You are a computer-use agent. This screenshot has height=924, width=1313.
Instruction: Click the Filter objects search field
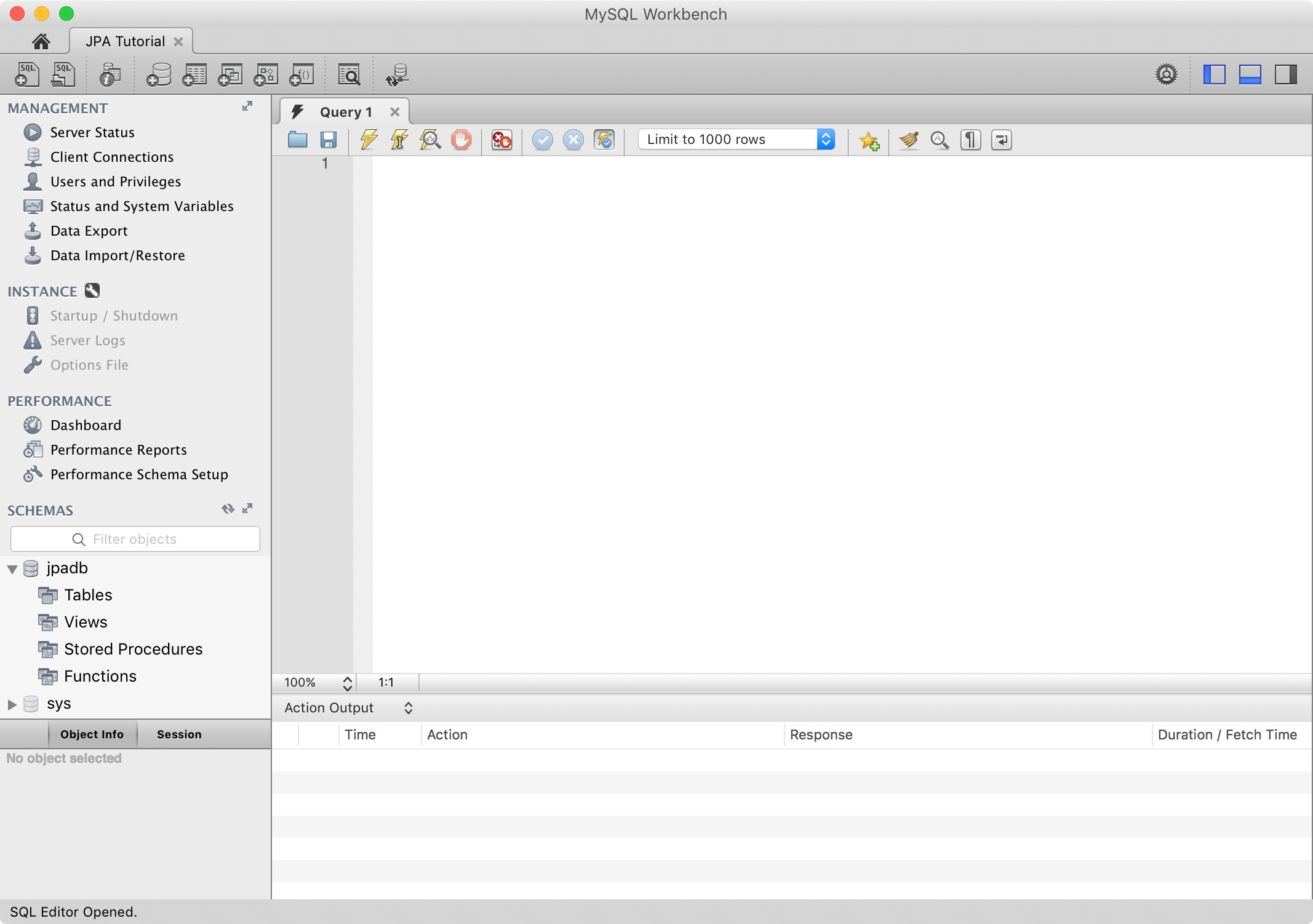tap(135, 539)
